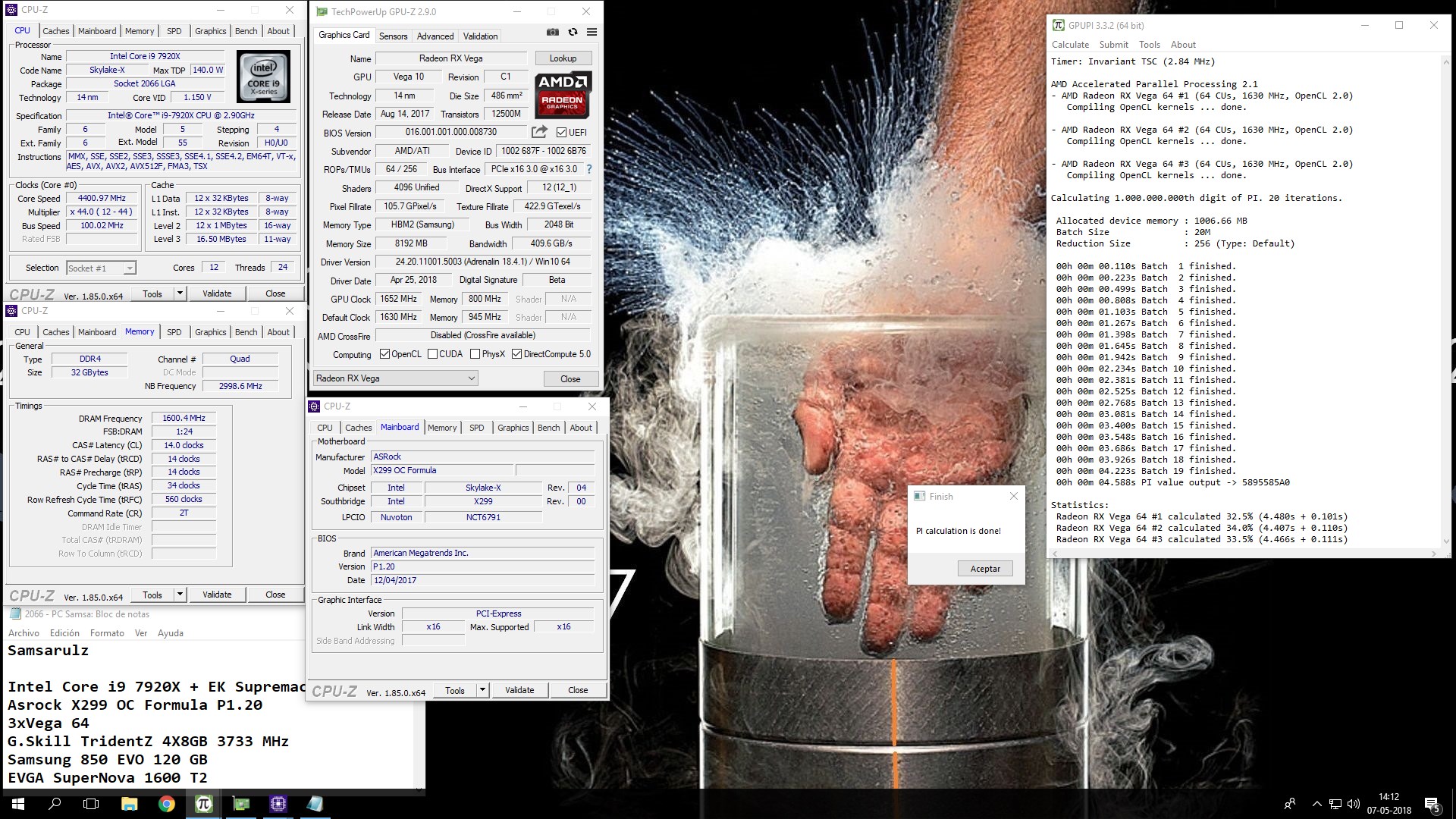Open the Advanced tab in GPU-Z

pos(435,36)
